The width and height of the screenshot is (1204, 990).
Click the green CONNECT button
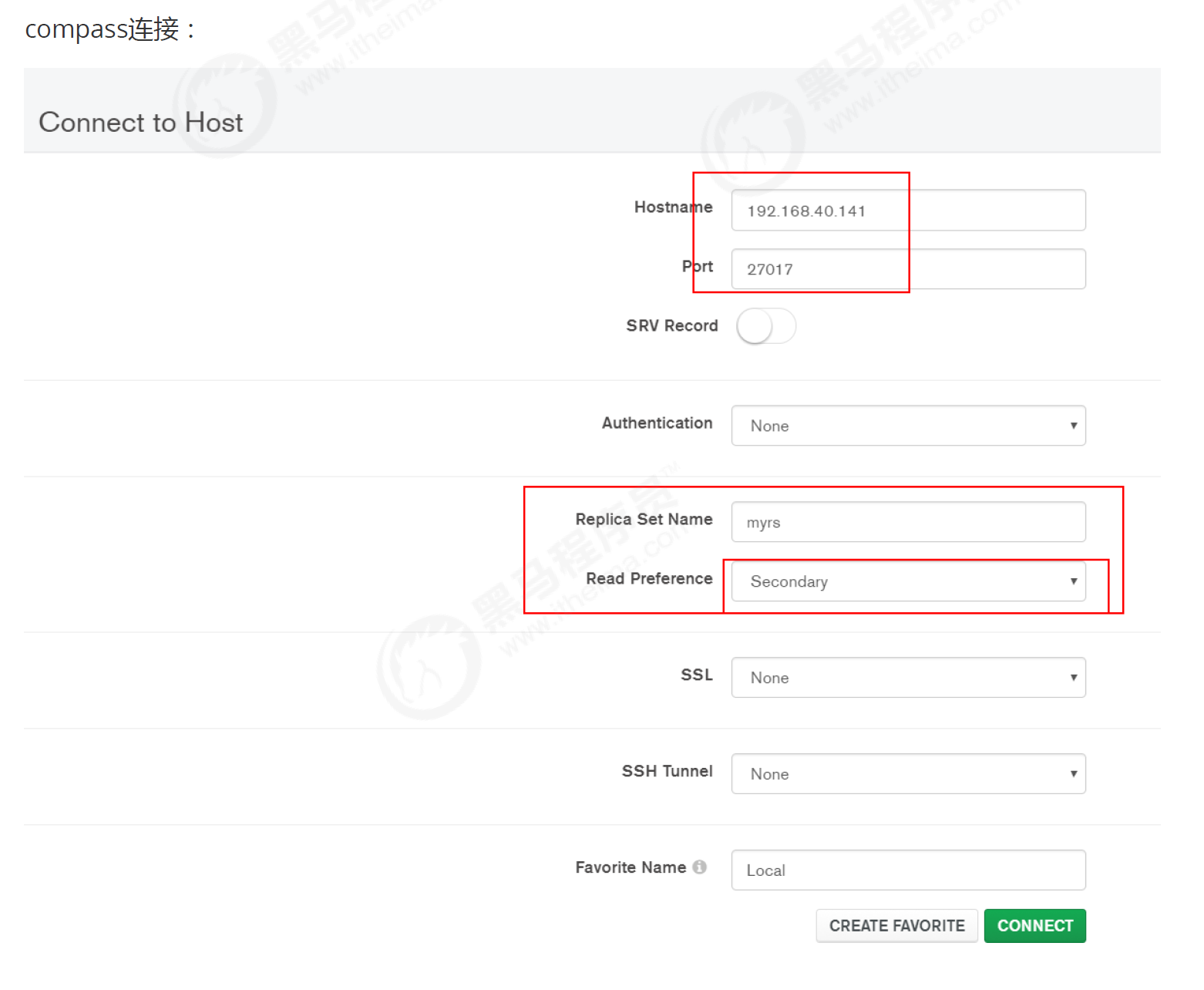pos(1034,926)
